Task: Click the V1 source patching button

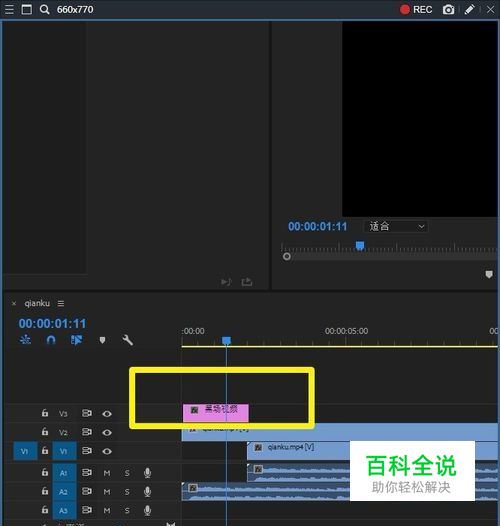Action: point(25,451)
